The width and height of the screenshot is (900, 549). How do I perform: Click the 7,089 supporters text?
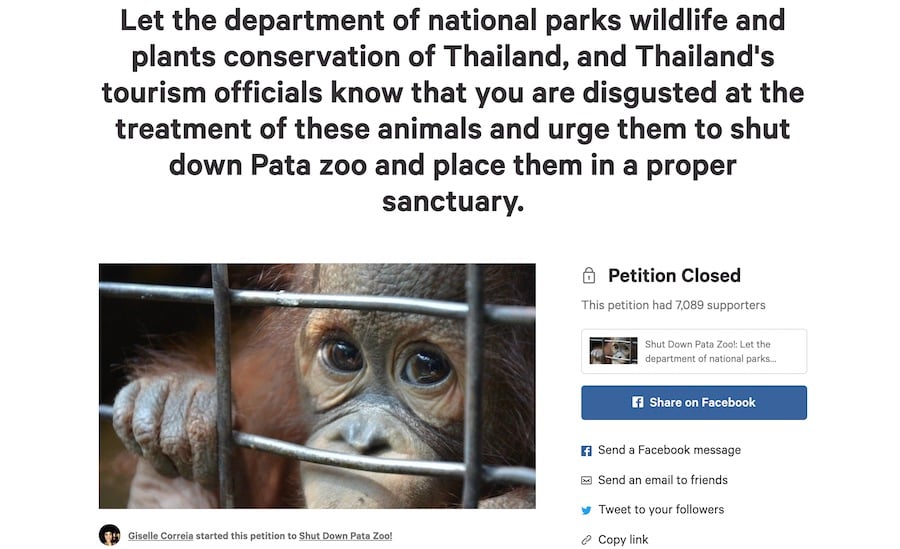673,305
